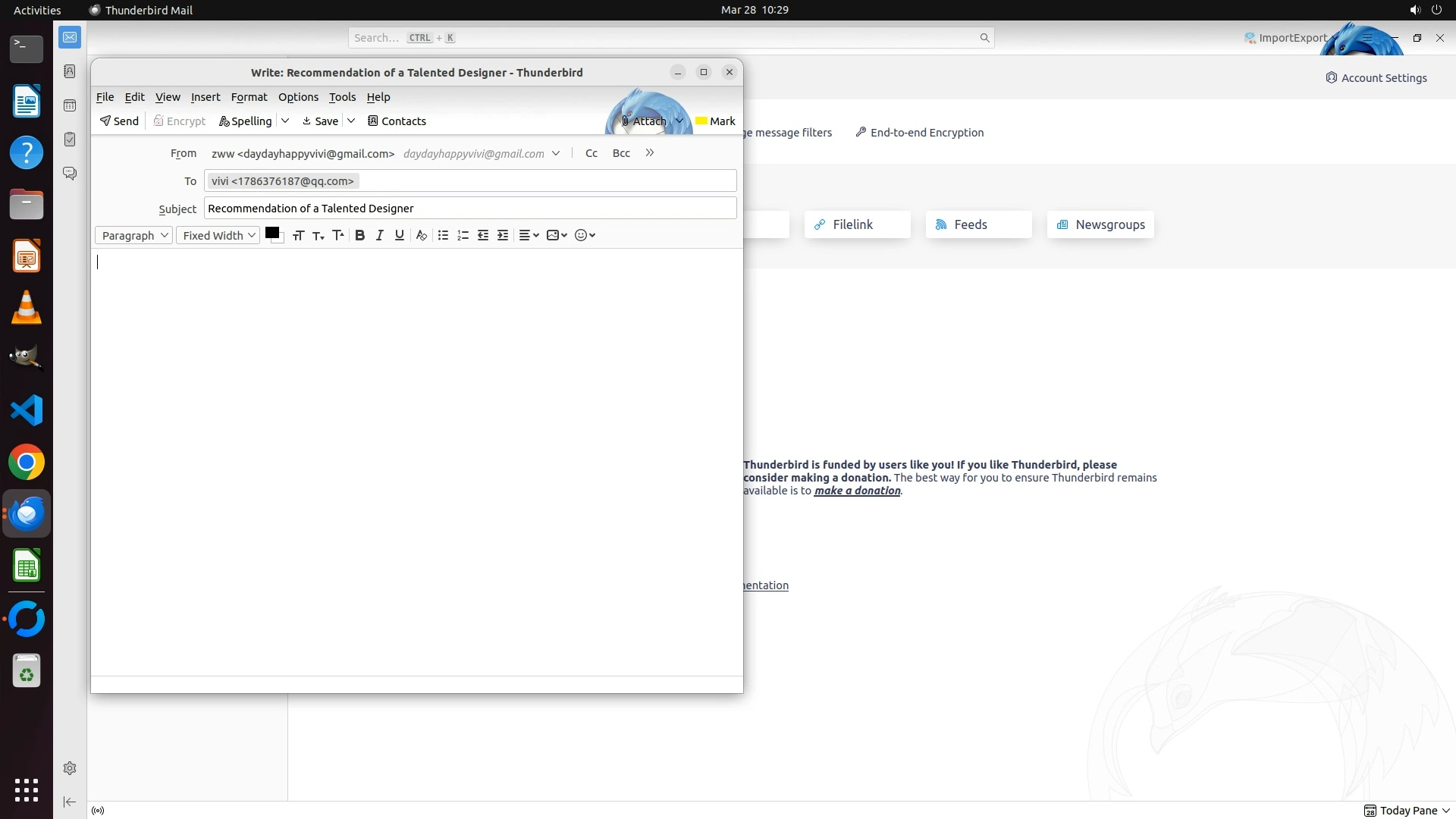Open the Options menu

click(298, 97)
